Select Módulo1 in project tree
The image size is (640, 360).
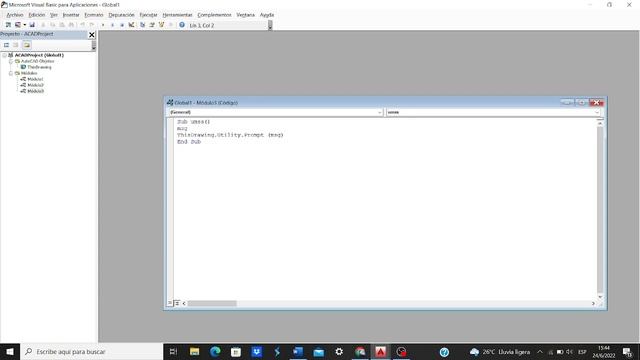coord(35,79)
